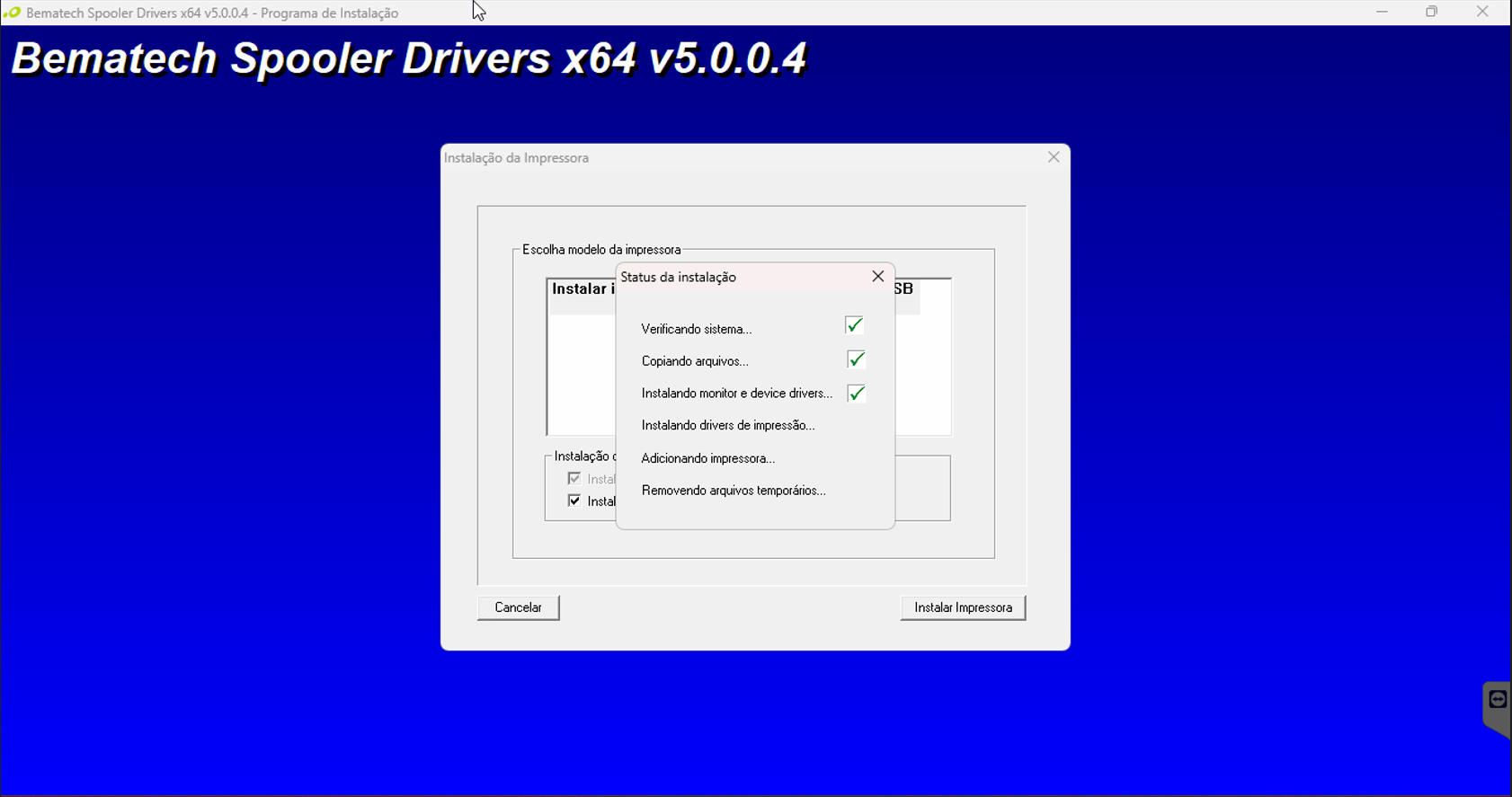
Task: Close the Instalação da Impressora dialog
Action: (1054, 157)
